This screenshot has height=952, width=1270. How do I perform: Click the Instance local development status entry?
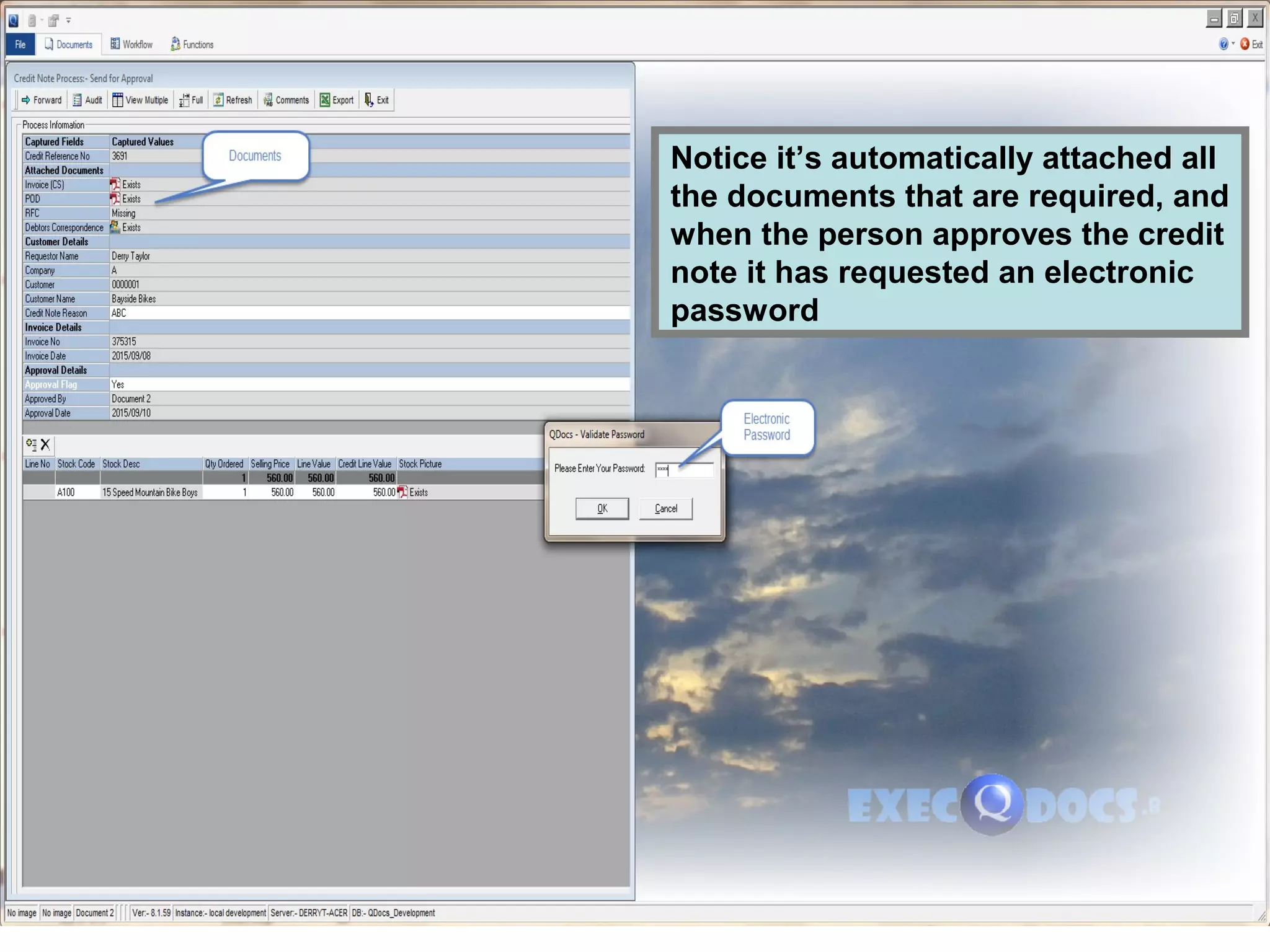point(220,913)
